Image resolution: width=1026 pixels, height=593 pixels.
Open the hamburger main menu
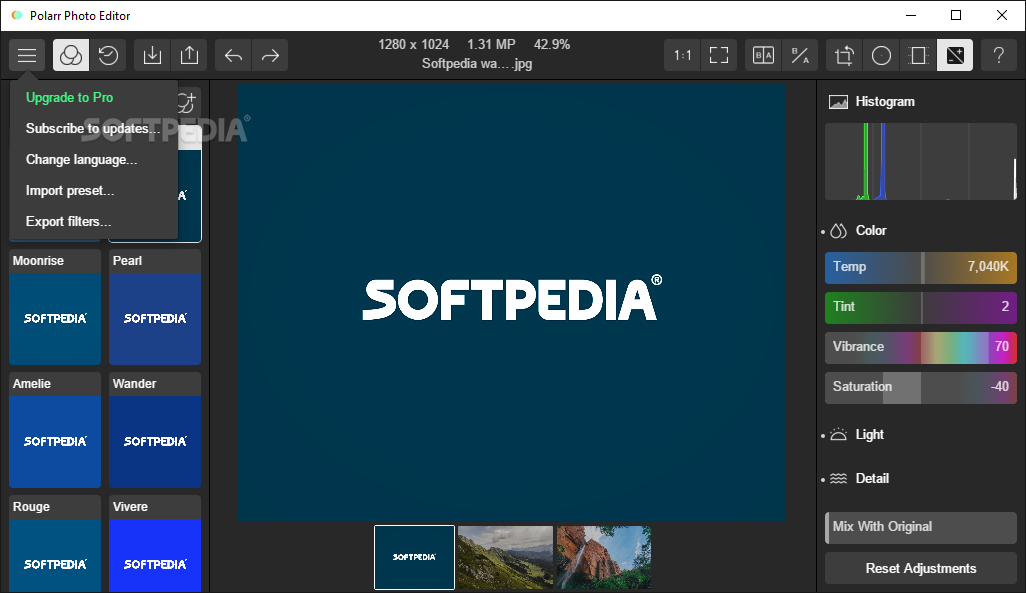pos(27,55)
